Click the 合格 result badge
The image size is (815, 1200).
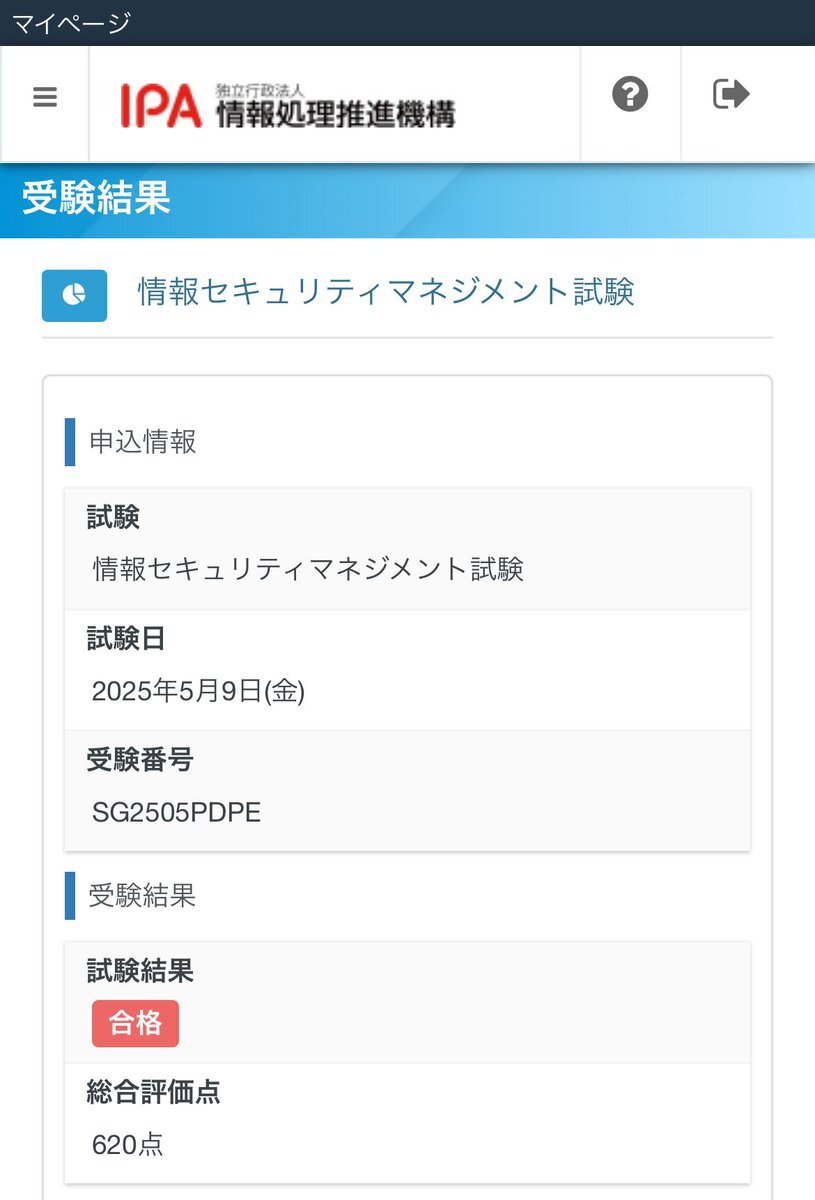pyautogui.click(x=135, y=1024)
